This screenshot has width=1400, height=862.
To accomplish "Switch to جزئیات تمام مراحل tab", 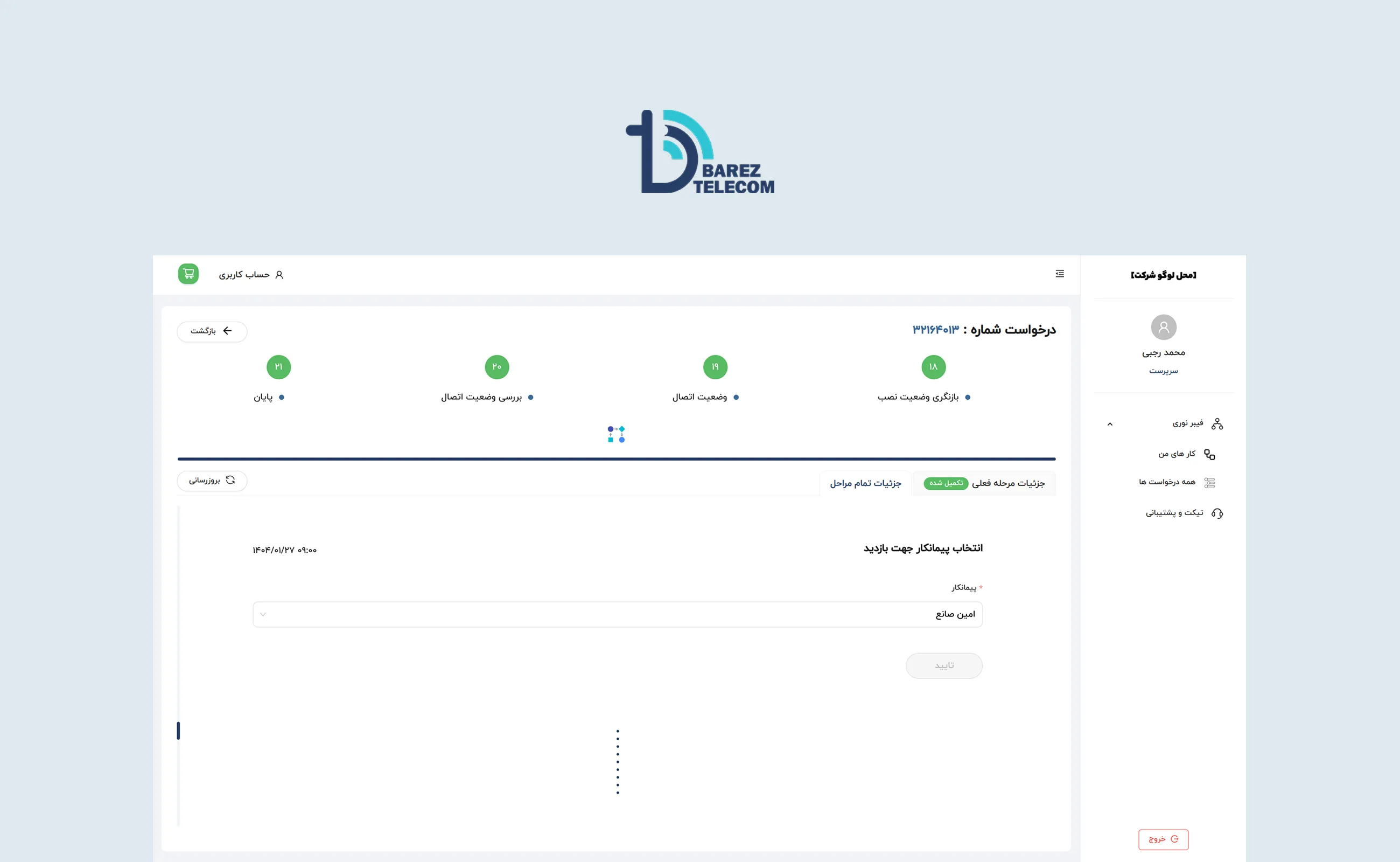I will pos(865,483).
